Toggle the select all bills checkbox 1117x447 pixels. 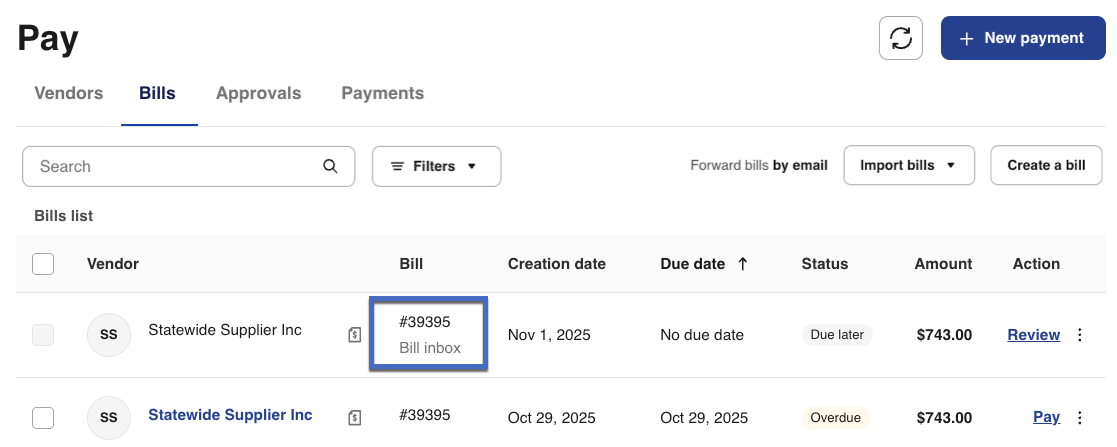[43, 264]
